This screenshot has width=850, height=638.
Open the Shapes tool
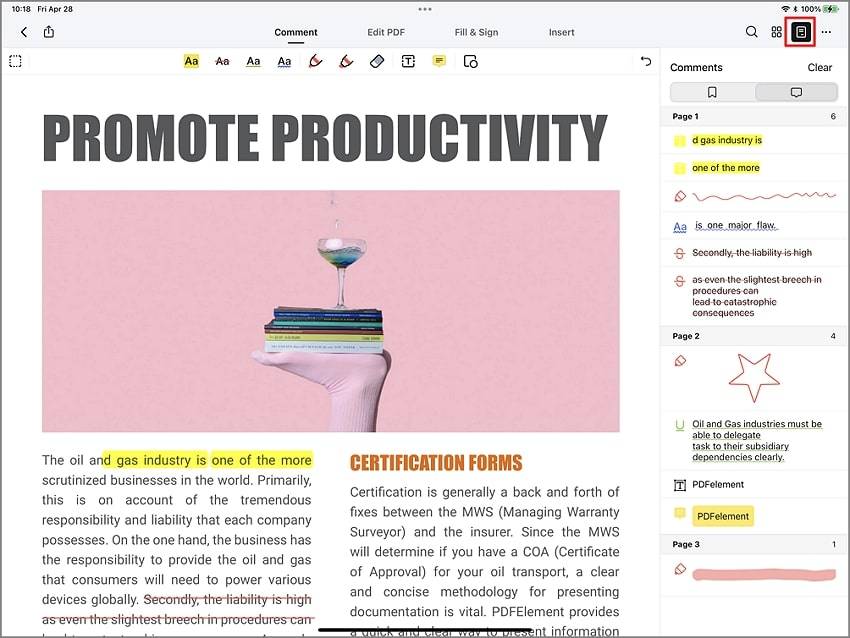coord(471,61)
